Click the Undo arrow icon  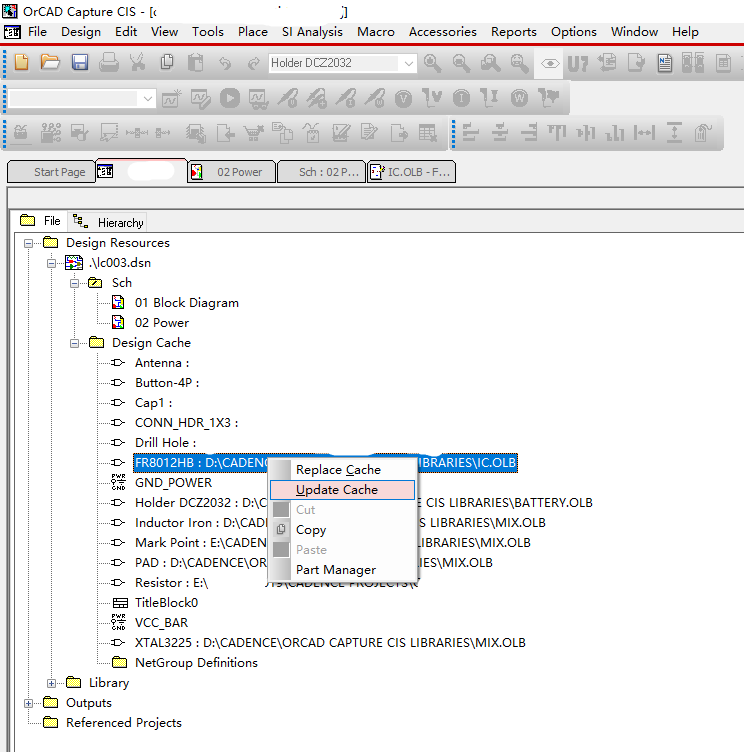pyautogui.click(x=224, y=63)
